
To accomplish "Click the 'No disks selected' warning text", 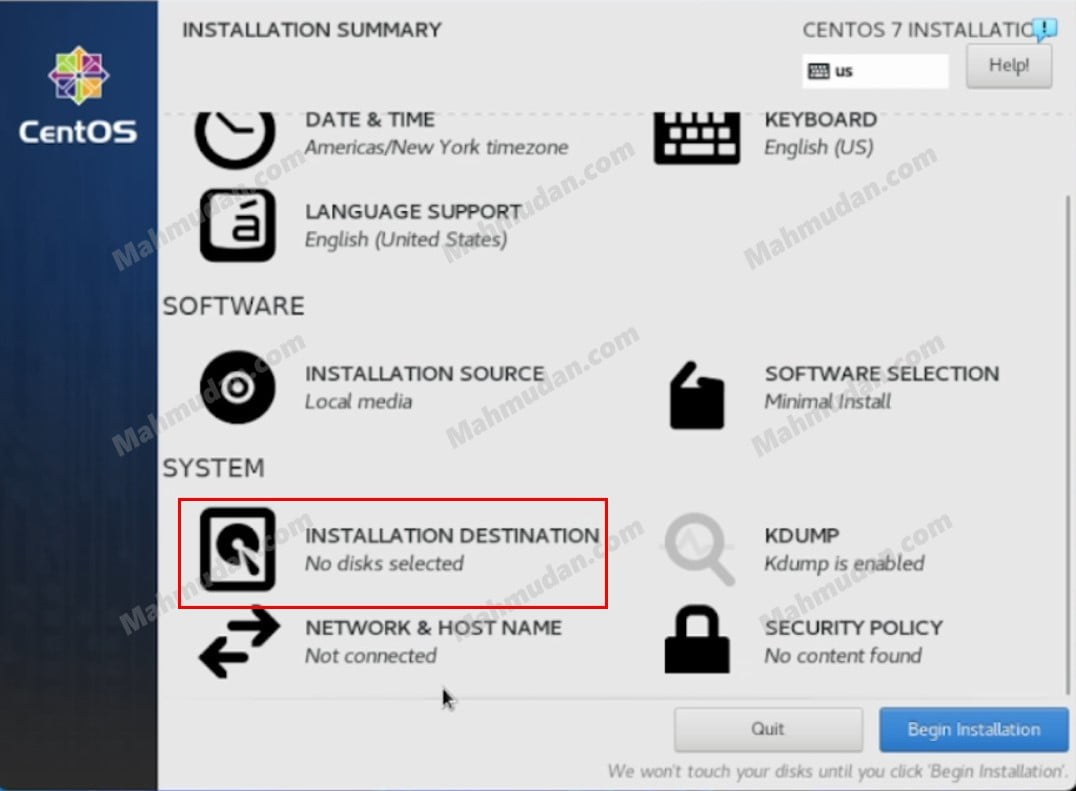I will (x=384, y=564).
